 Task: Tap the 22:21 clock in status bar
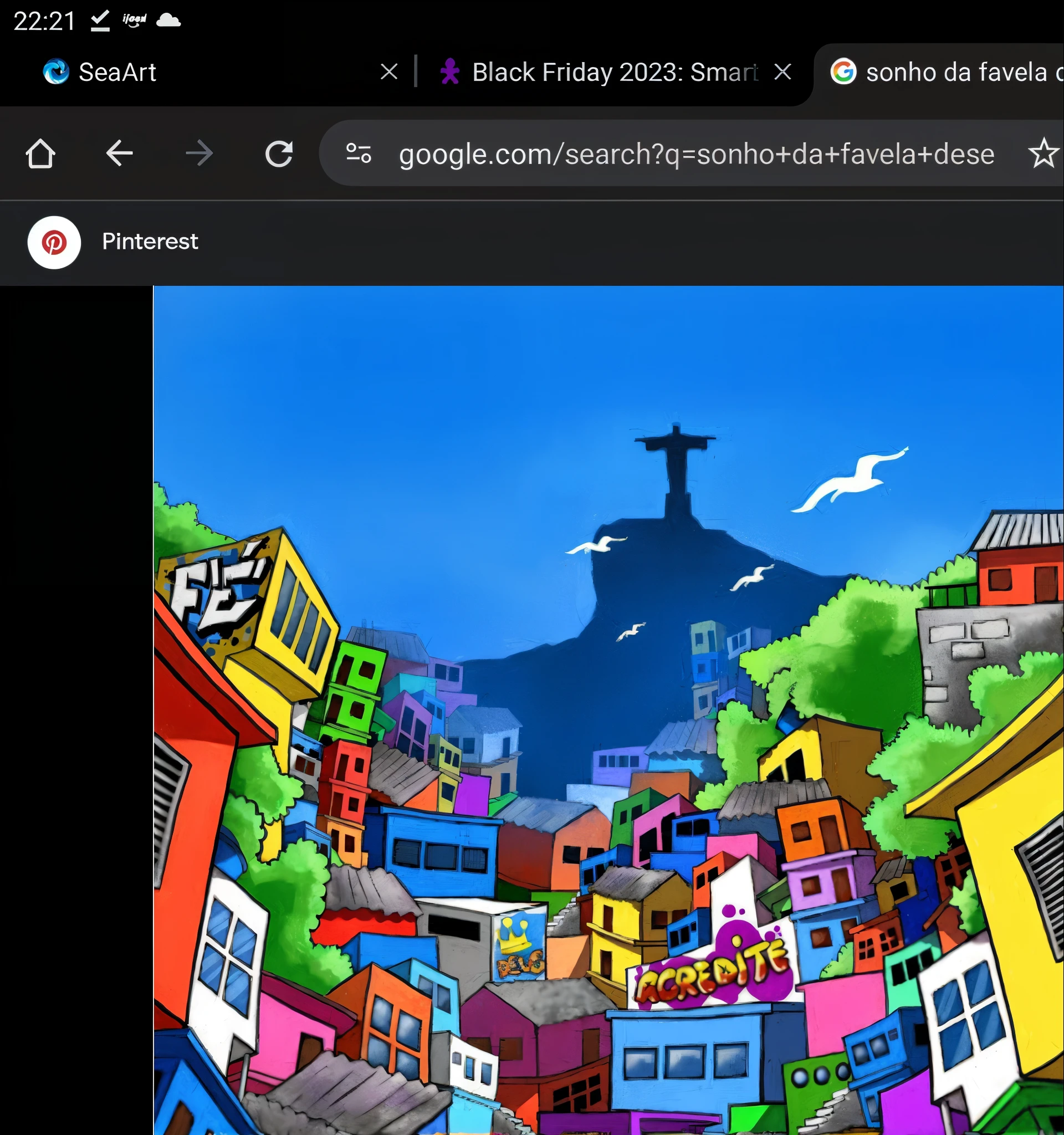pyautogui.click(x=44, y=21)
